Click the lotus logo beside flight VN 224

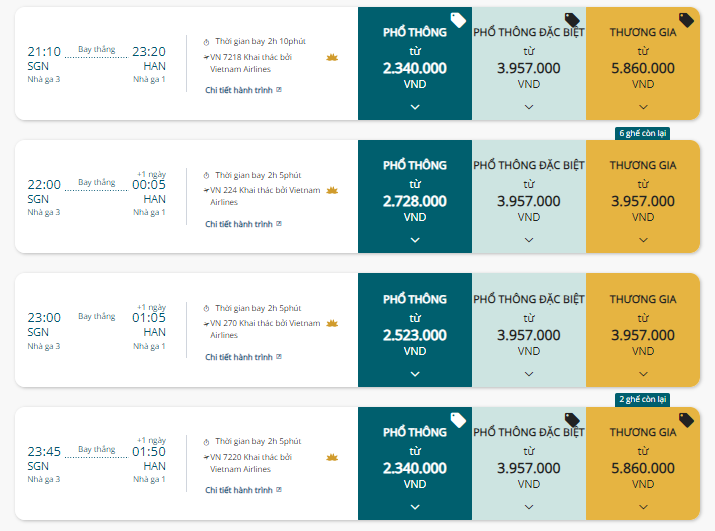[x=332, y=190]
